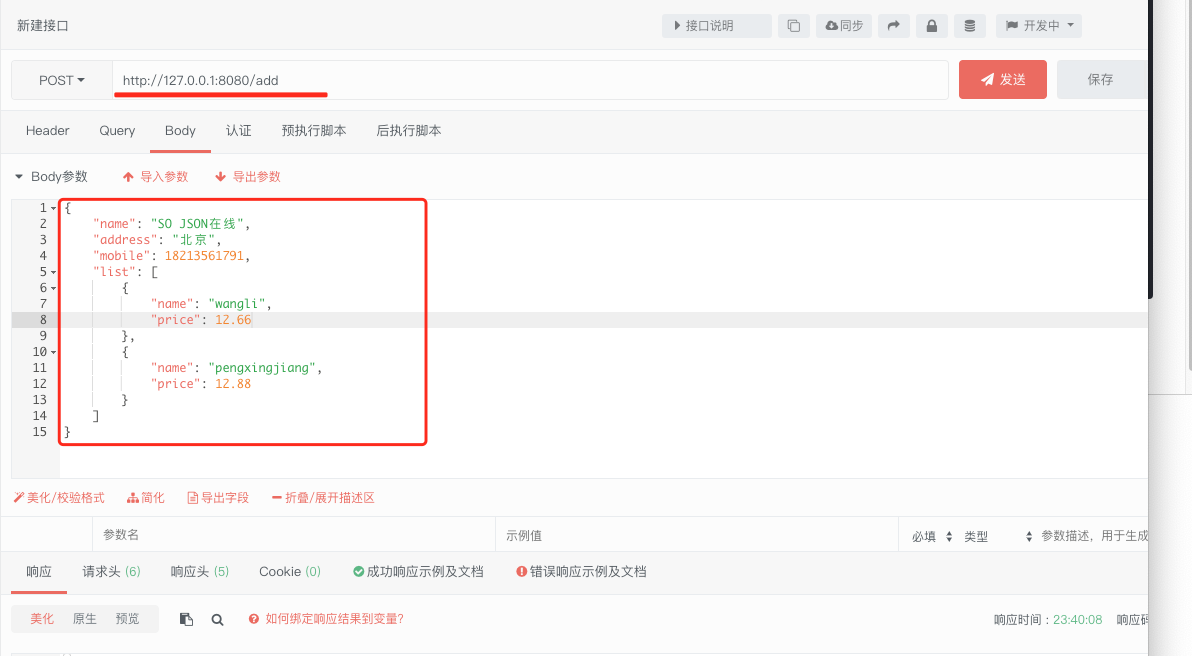The height and width of the screenshot is (656, 1192).
Task: Open the POST method dropdown
Action: [x=60, y=80]
